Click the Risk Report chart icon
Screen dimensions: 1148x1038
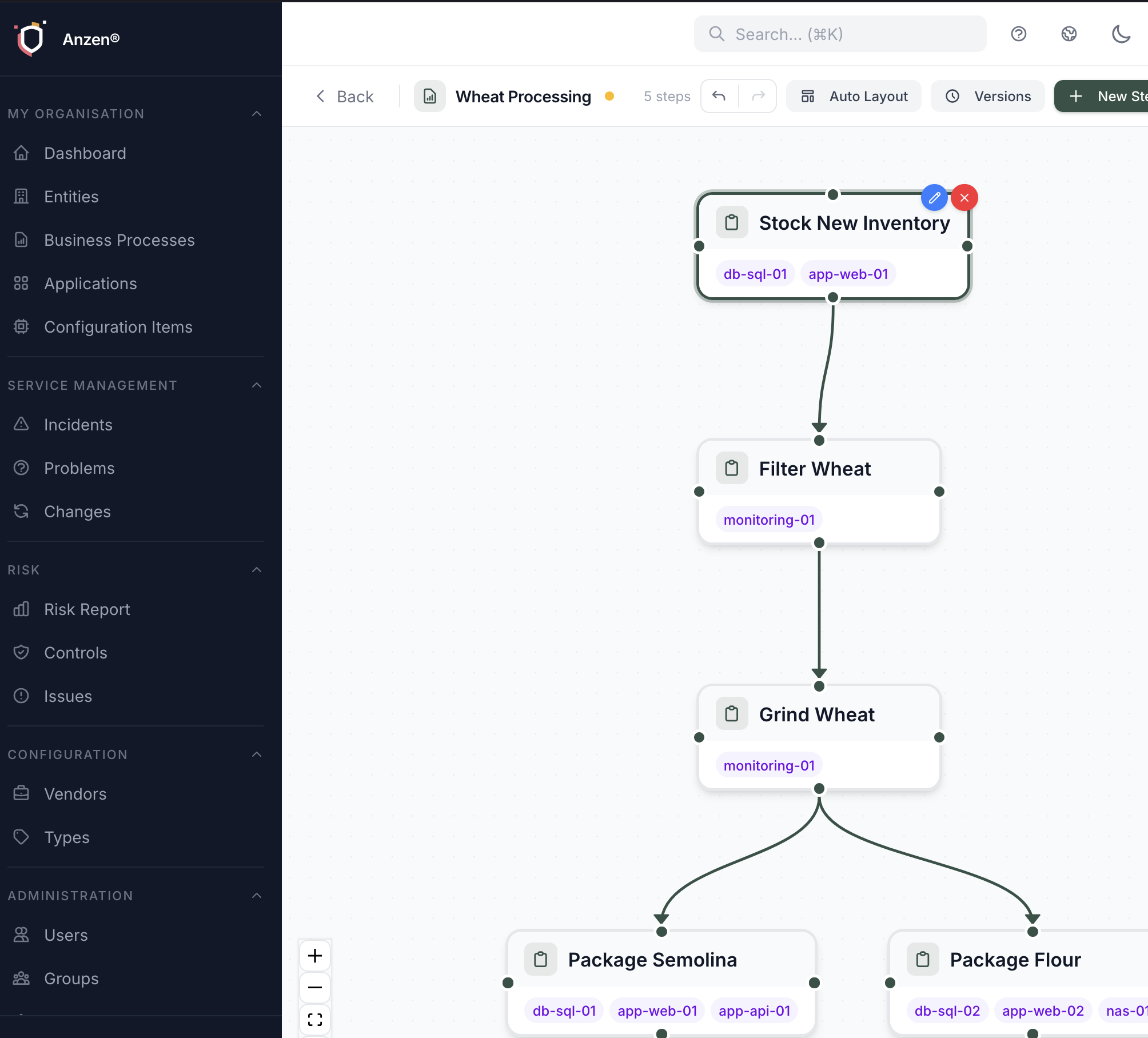tap(21, 609)
